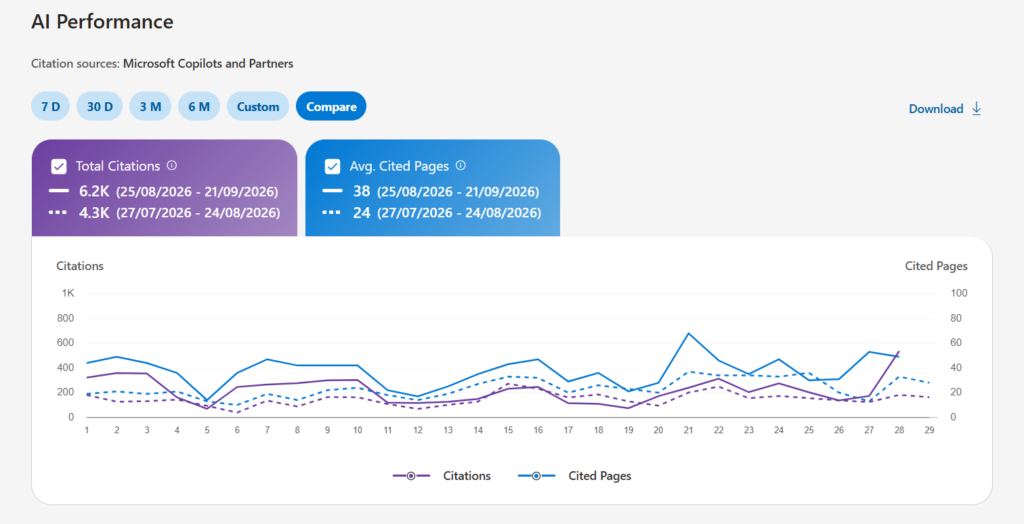The height and width of the screenshot is (524, 1024).
Task: Click the Citations left axis title
Action: coord(80,266)
